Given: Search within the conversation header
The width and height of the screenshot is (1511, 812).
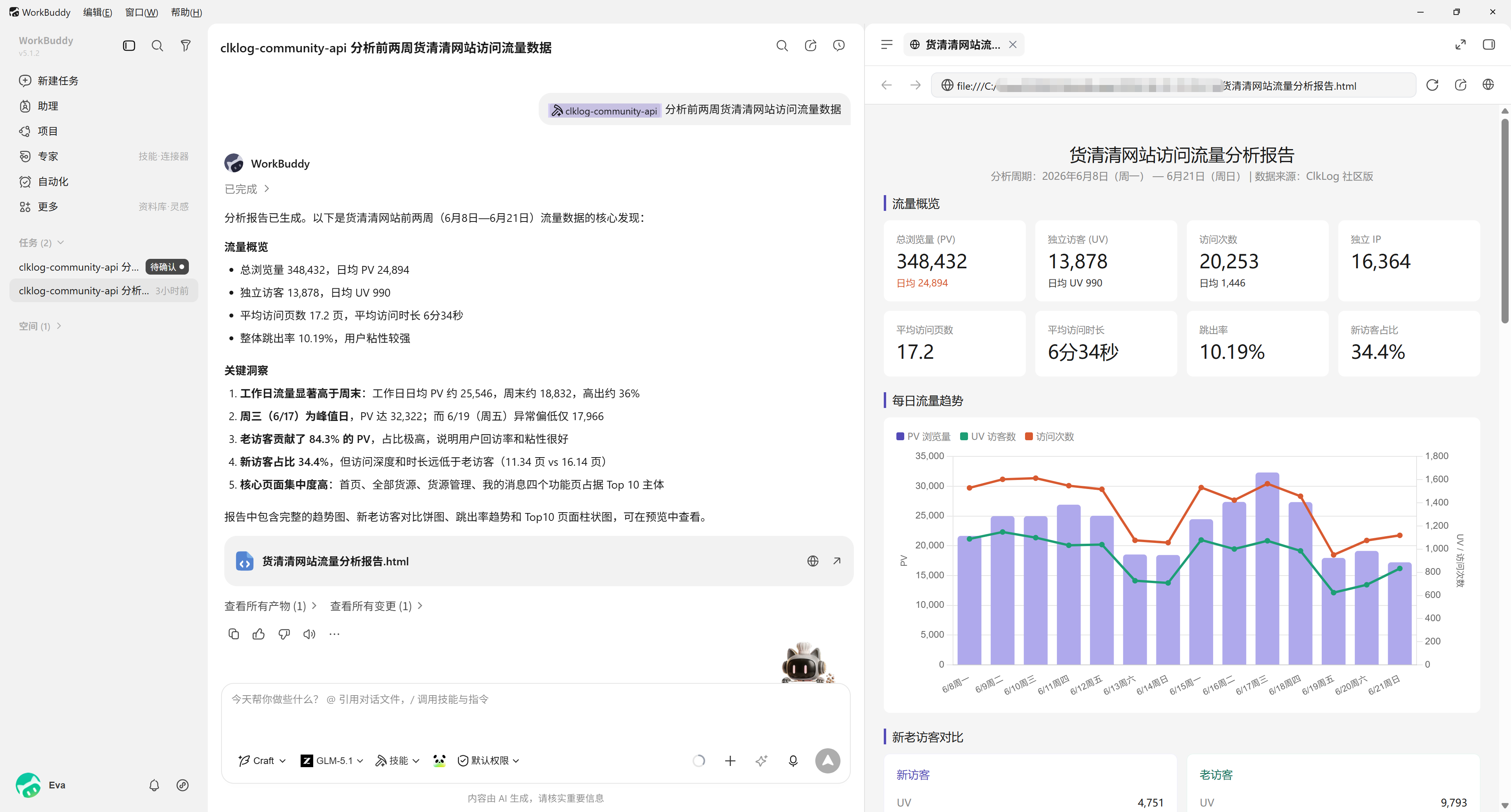Looking at the screenshot, I should click(782, 46).
